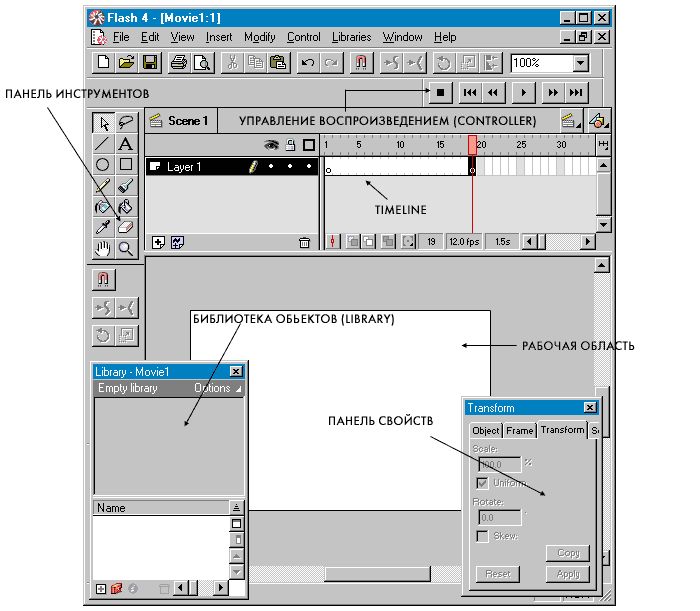Select the Arrow tool

104,123
